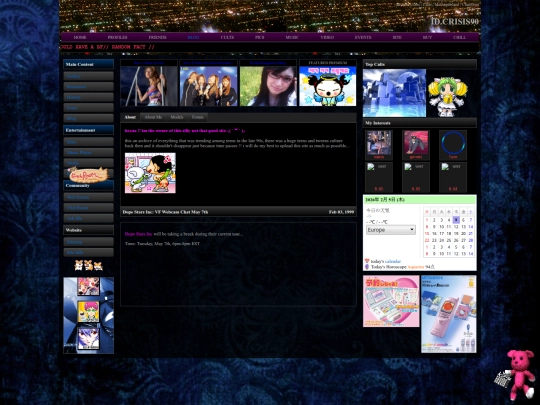The width and height of the screenshot is (540, 405).
Task: Click the Stars button under Entertainment
Action: click(89, 142)
